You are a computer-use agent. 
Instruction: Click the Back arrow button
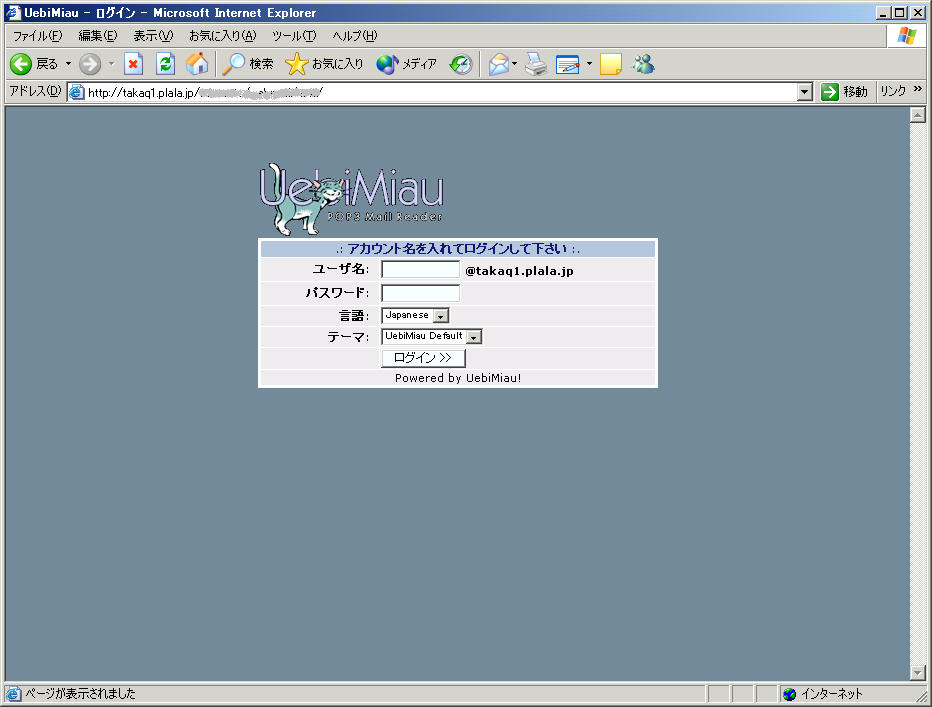coord(21,64)
